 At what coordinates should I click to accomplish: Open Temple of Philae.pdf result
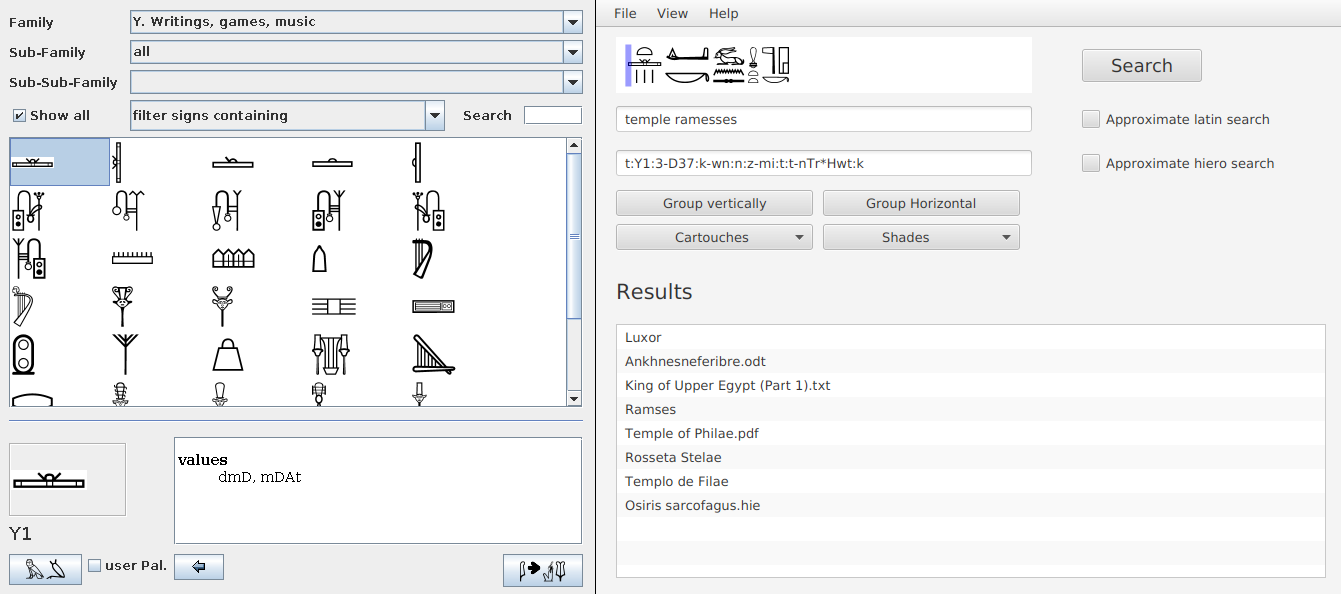click(970, 433)
